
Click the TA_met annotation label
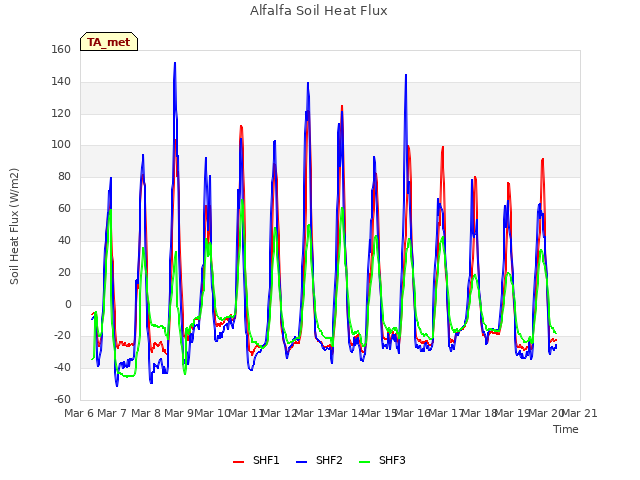tap(109, 42)
